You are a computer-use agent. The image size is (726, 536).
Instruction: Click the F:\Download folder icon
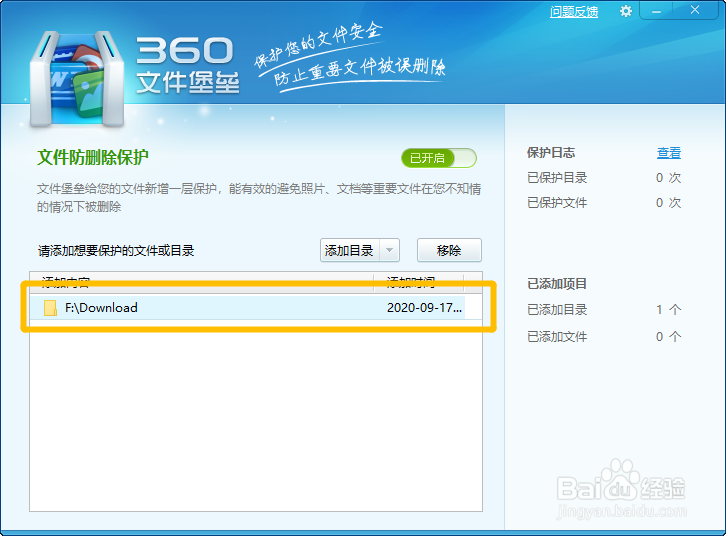tap(50, 308)
